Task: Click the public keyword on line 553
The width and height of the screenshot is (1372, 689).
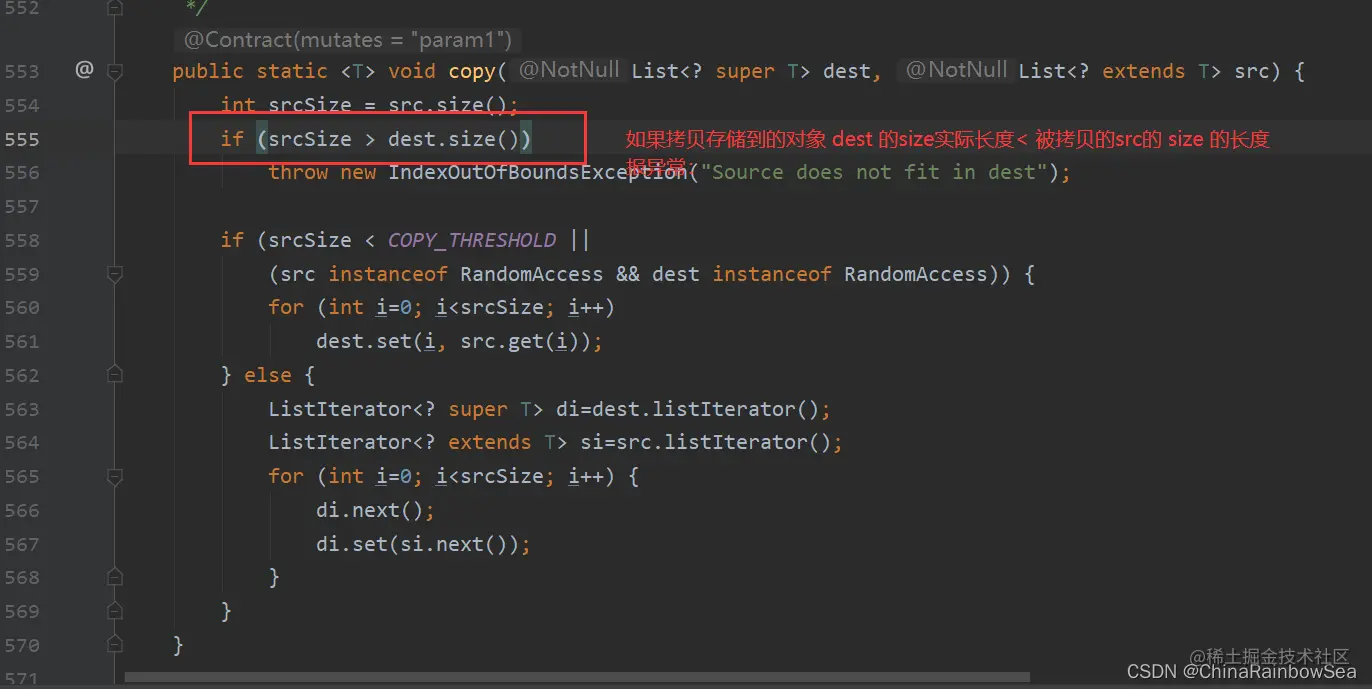Action: [x=208, y=71]
